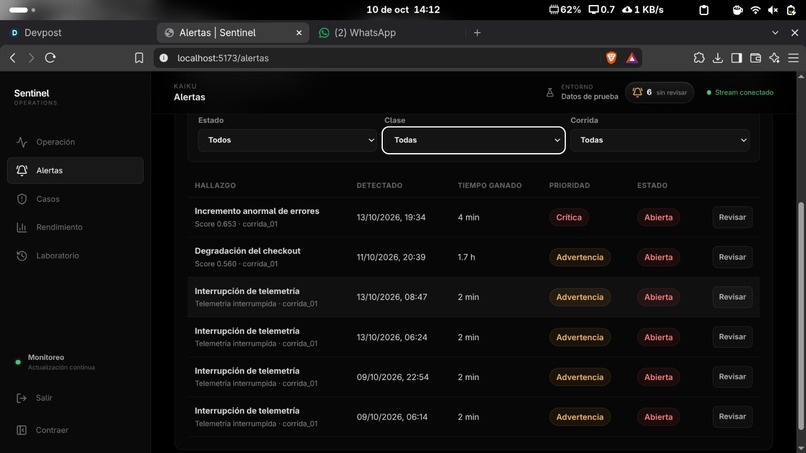The height and width of the screenshot is (453, 806).
Task: Bookmark this page
Action: 139,58
